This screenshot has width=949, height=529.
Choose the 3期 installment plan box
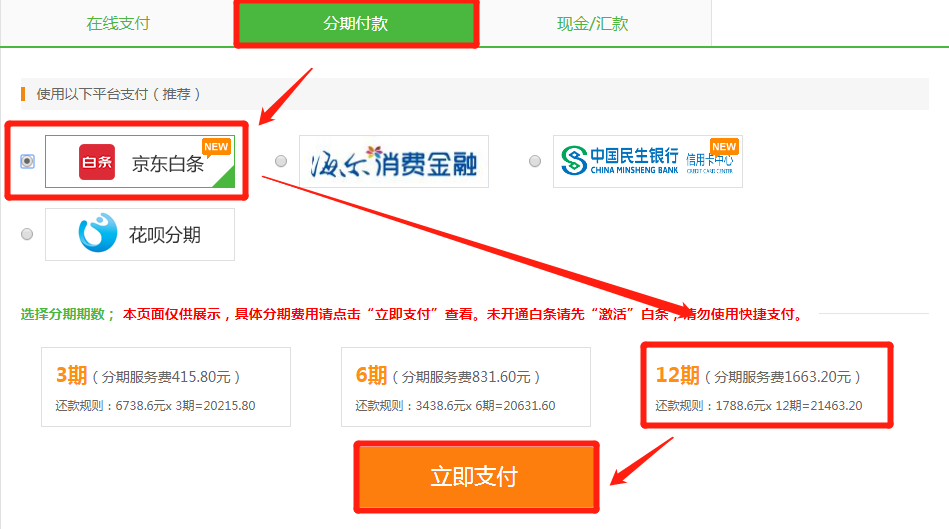tap(166, 388)
